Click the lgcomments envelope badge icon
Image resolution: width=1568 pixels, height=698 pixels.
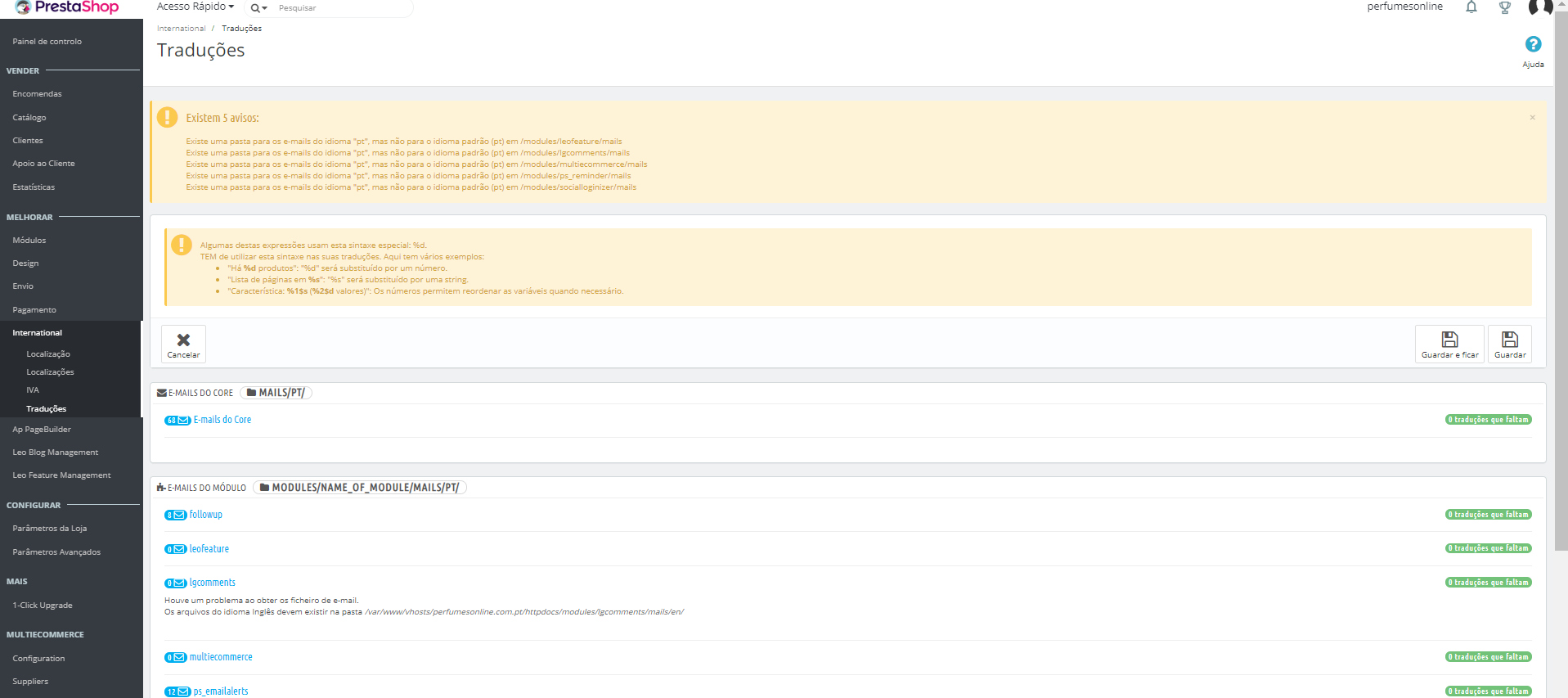(176, 583)
